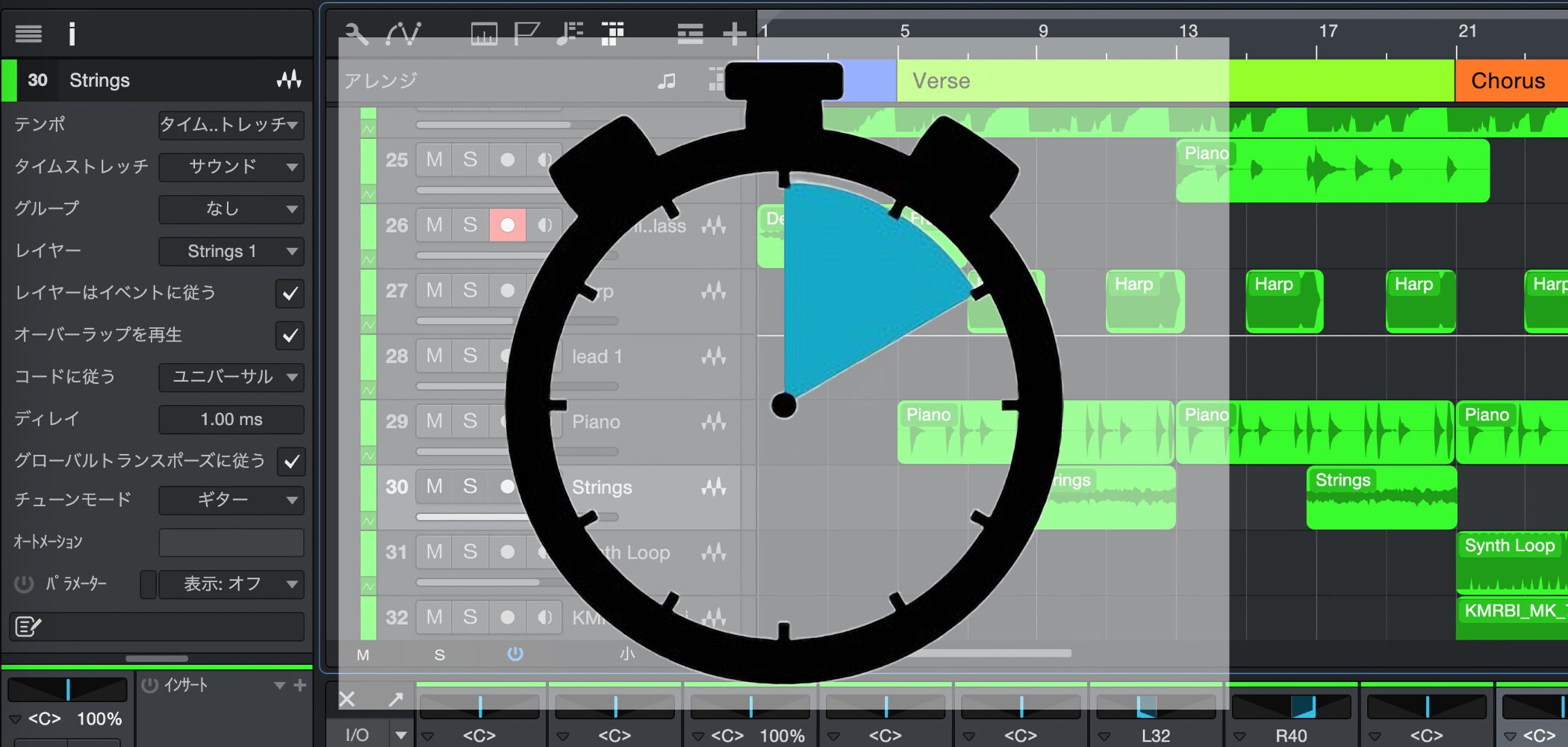
Task: Click the expand arrow icon in mixer
Action: [396, 699]
